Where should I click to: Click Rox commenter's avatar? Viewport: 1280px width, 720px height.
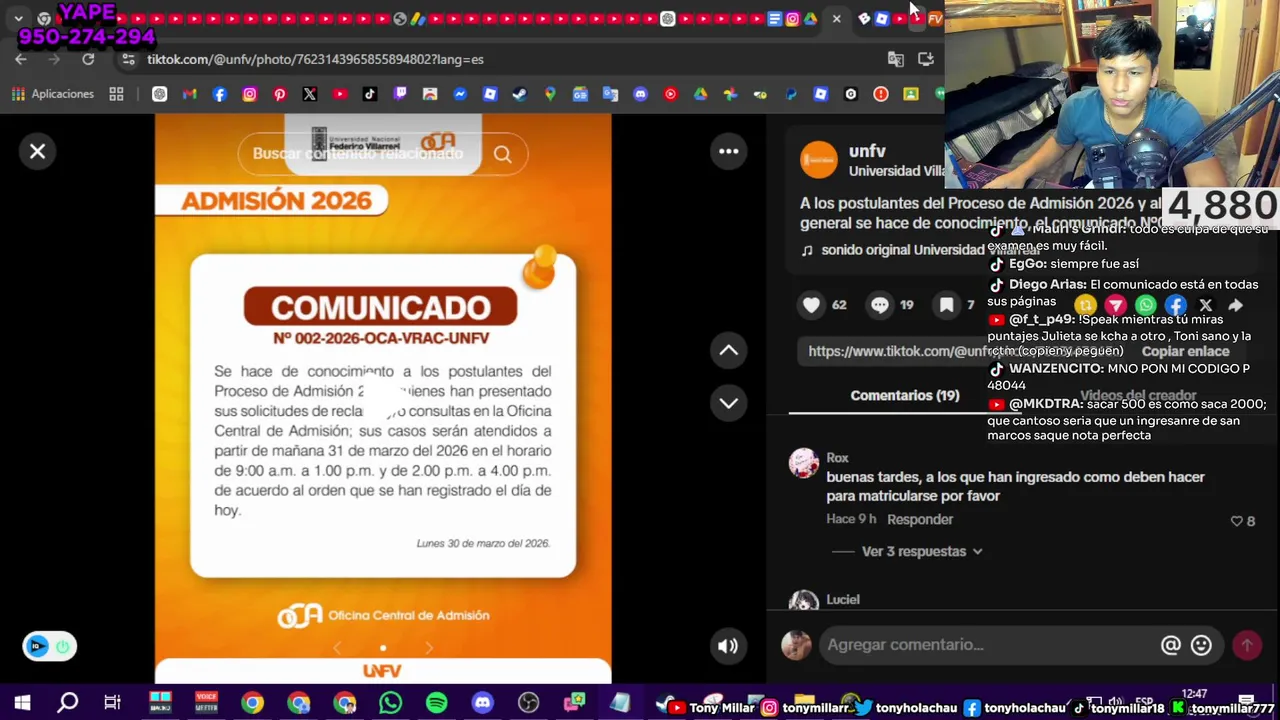point(804,463)
